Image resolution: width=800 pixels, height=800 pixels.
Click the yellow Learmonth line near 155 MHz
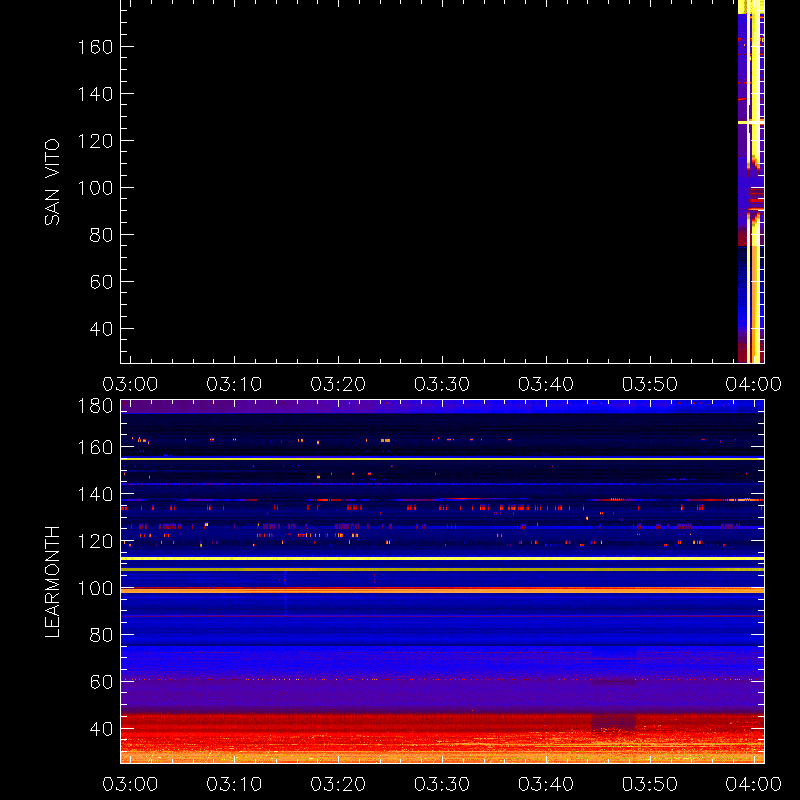[442, 459]
